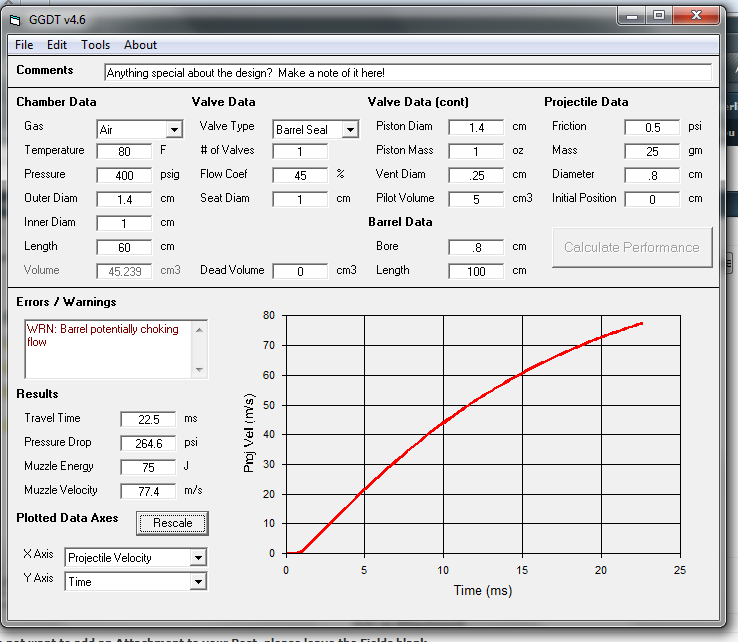Screen dimensions: 738x642
Task: Click into the Comments text field
Action: (x=408, y=73)
